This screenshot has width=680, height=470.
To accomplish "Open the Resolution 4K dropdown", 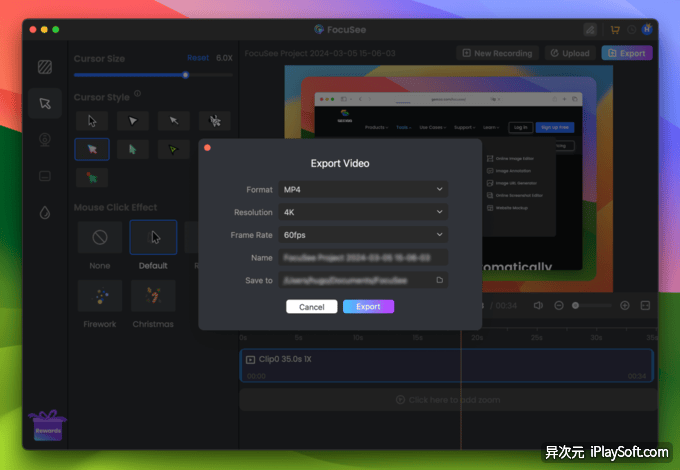I will tap(363, 212).
